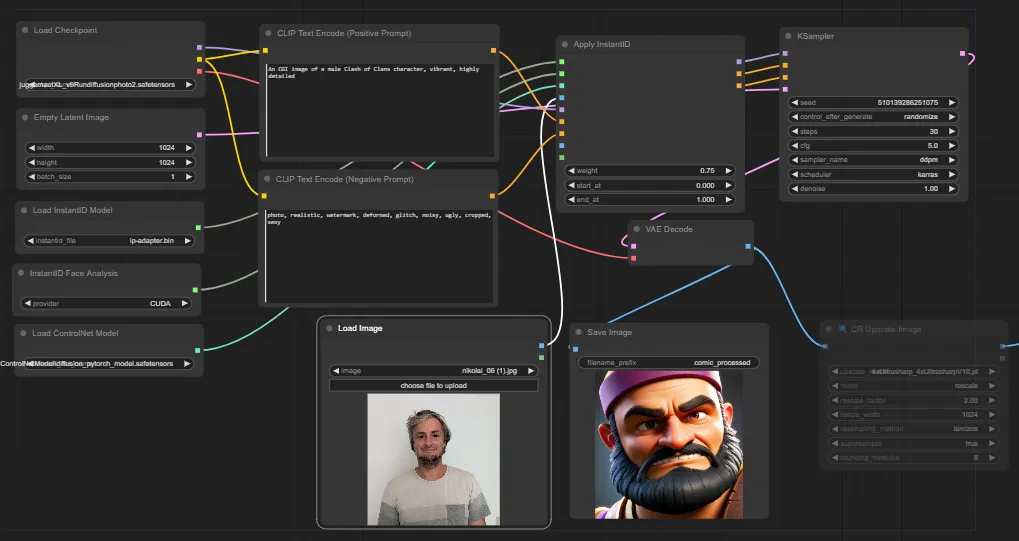1019x541 pixels.
Task: Increase the seed value with its right arrow
Action: [x=952, y=103]
